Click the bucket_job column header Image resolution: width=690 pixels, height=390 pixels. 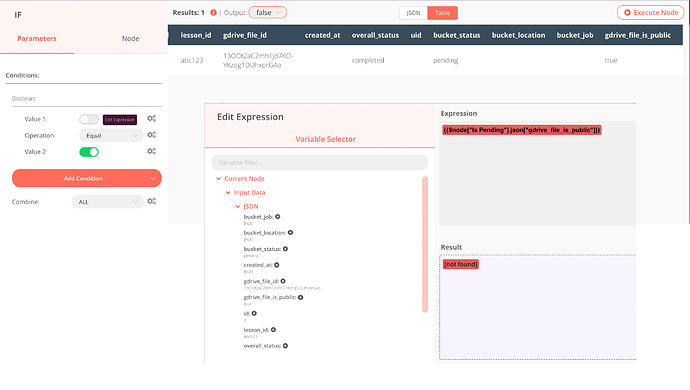pyautogui.click(x=575, y=35)
